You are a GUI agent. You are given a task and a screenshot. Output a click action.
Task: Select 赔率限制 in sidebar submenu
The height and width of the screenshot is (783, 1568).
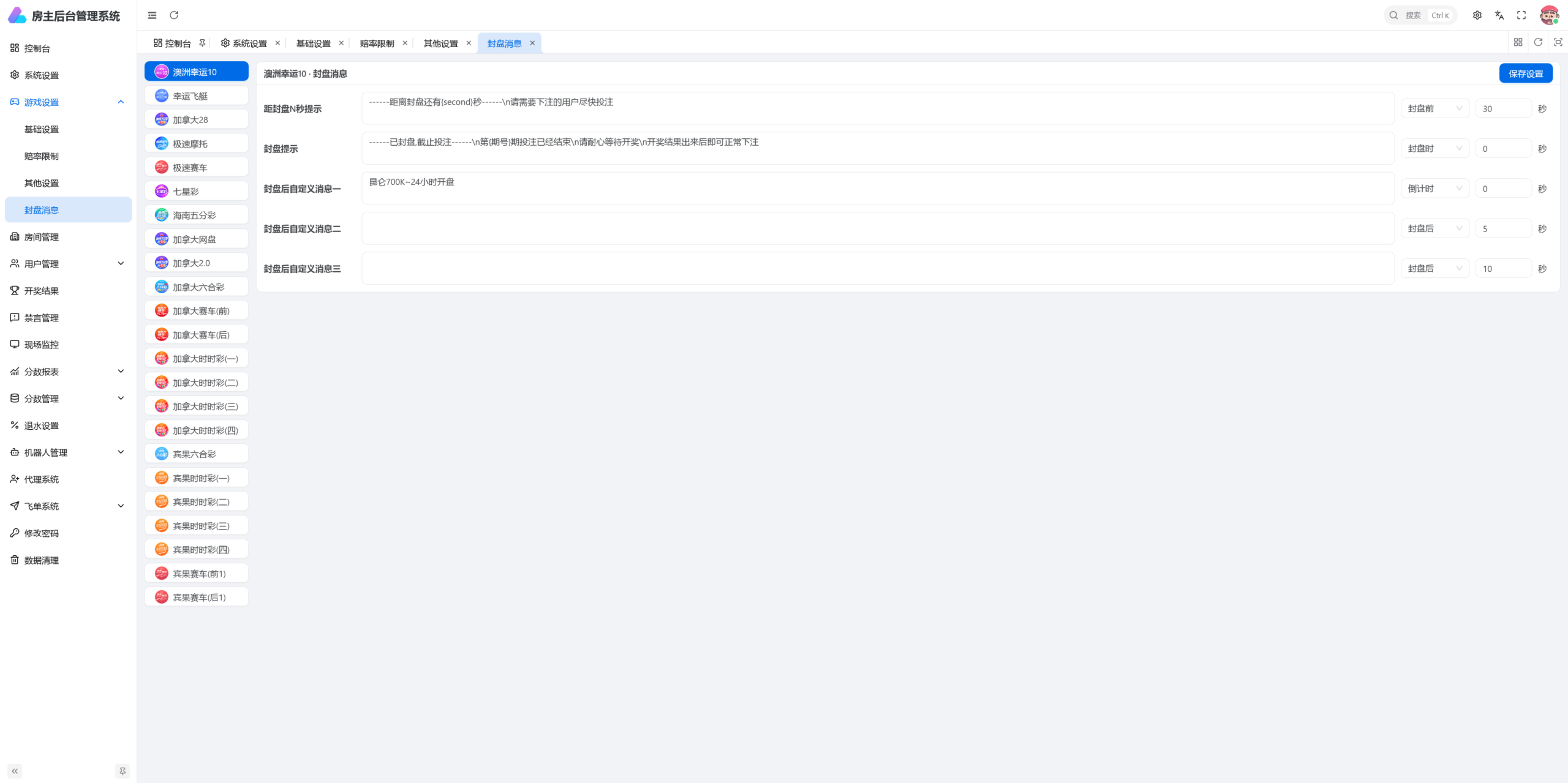[68, 156]
